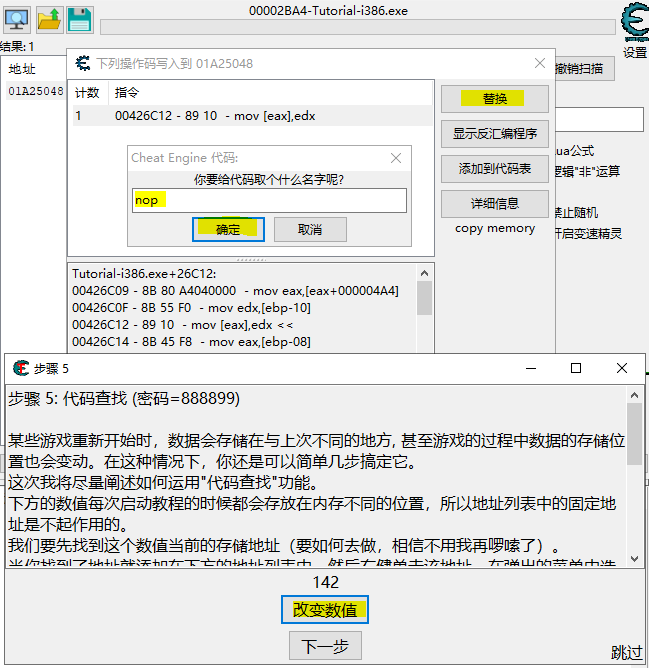The width and height of the screenshot is (649, 668).
Task: Click the 禁止随机 option label
Action: click(x=577, y=212)
